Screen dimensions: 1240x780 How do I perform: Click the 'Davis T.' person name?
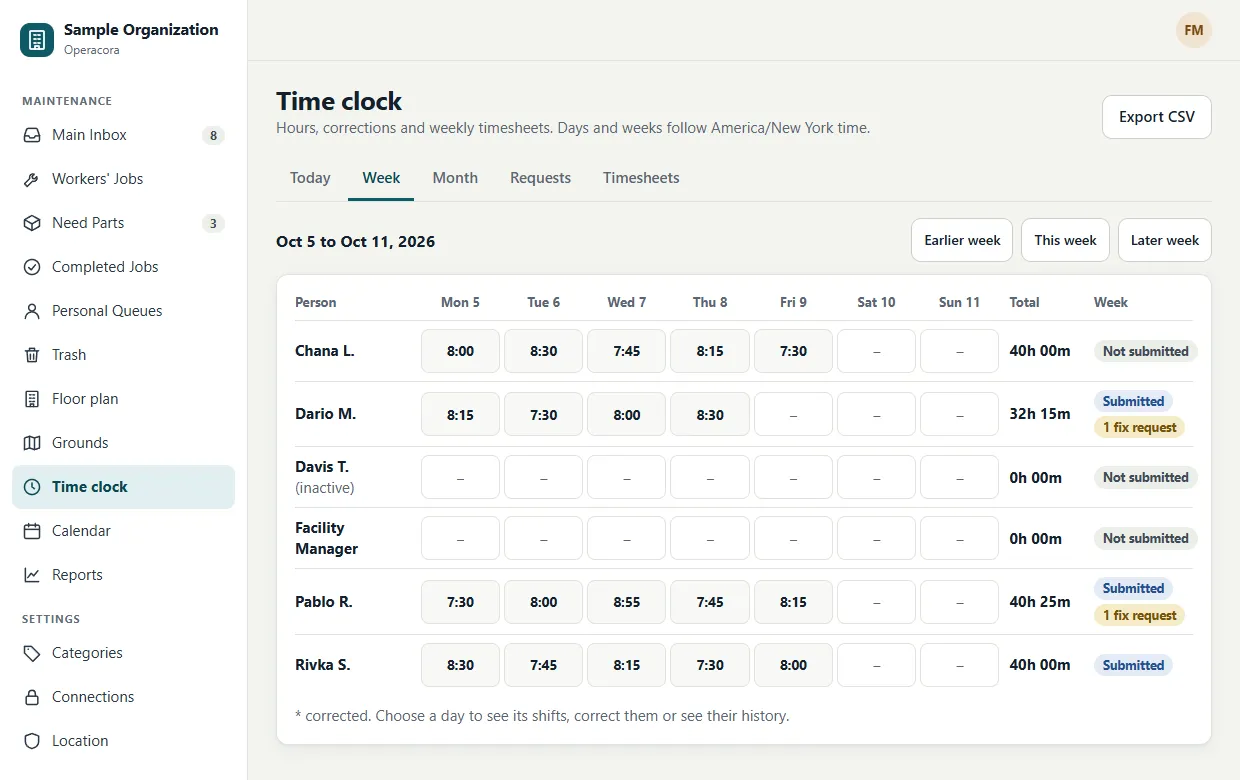click(322, 467)
